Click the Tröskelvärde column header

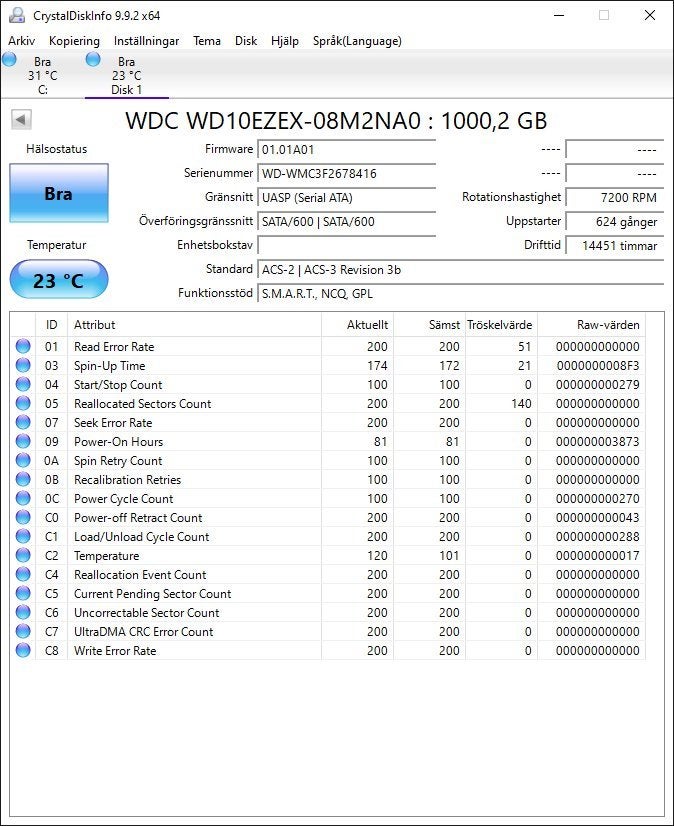click(501, 324)
